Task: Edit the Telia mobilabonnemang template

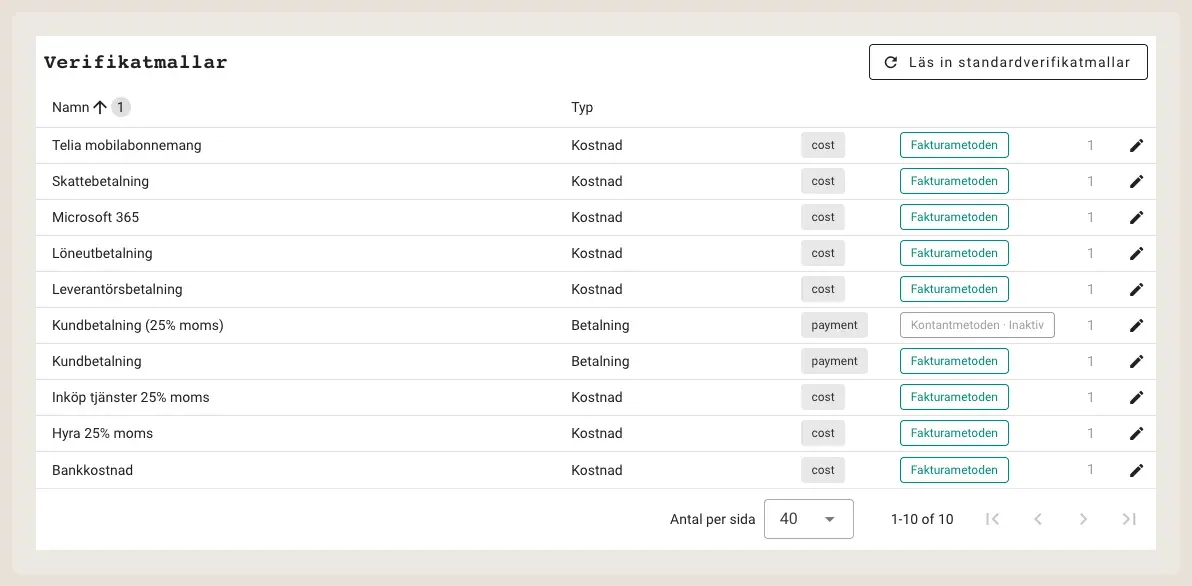Action: (1137, 145)
